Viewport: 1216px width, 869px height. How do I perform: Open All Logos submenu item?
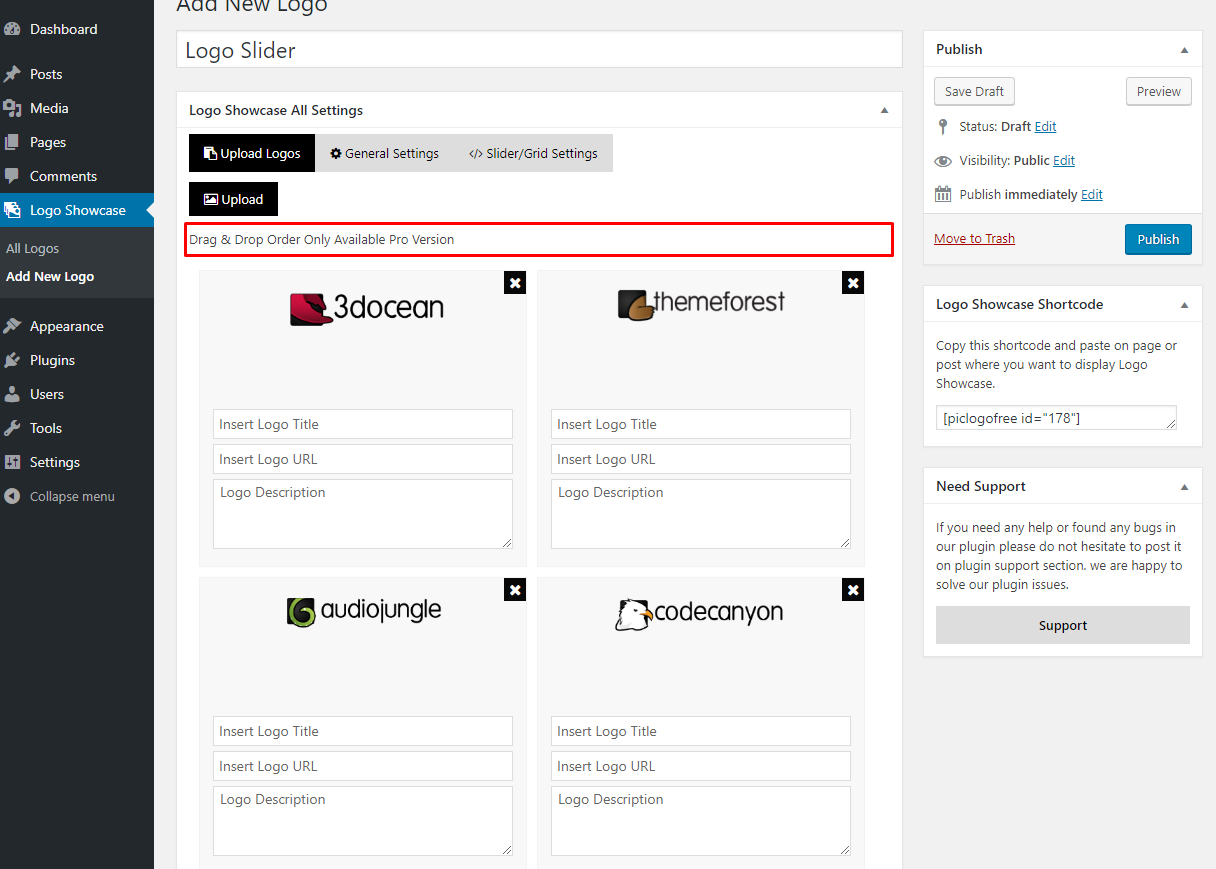(x=32, y=248)
